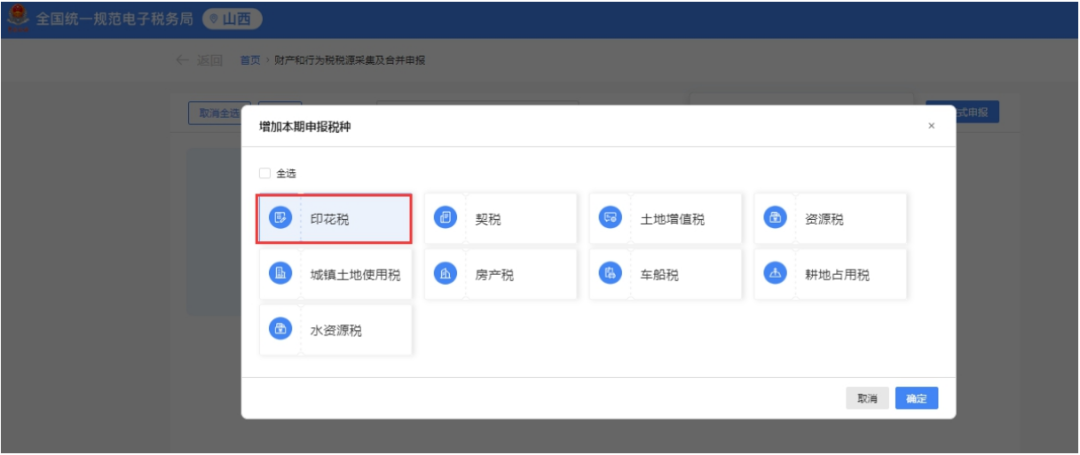Close the 增加本期申报税种 dialog
Viewport: 1080px width, 455px height.
931,126
